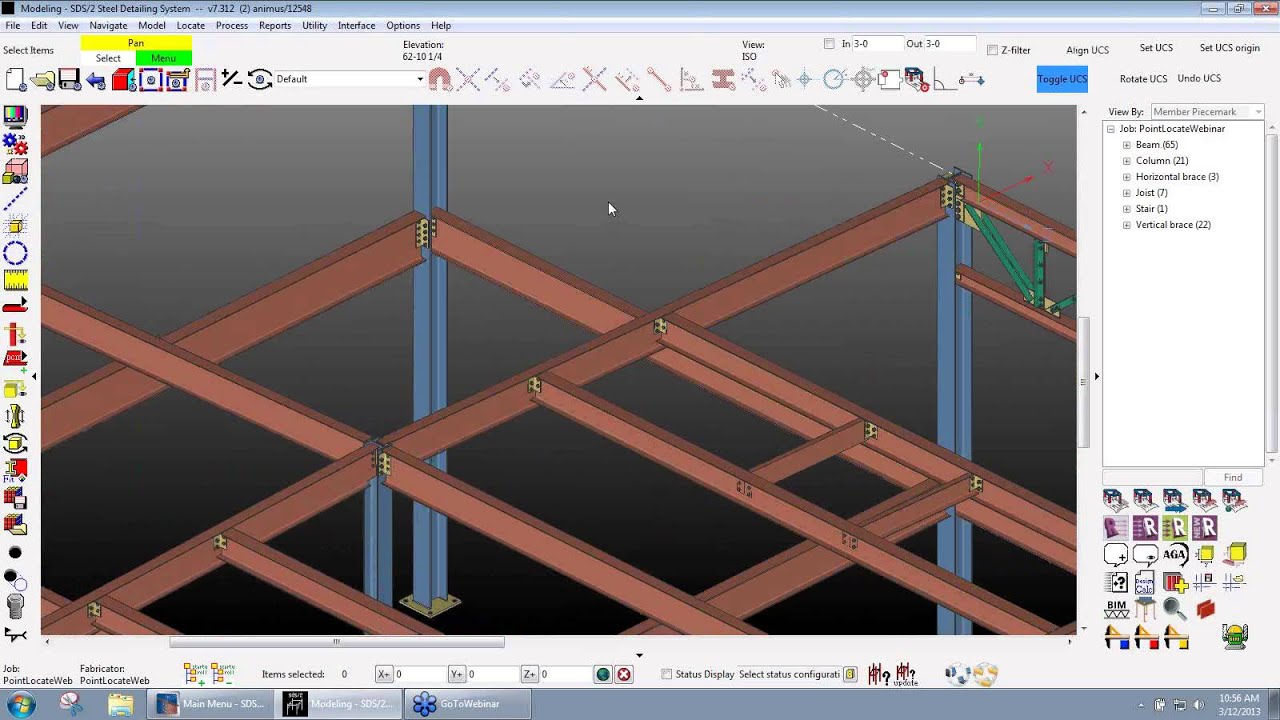Click the plus/minus toolbar icon

231,79
